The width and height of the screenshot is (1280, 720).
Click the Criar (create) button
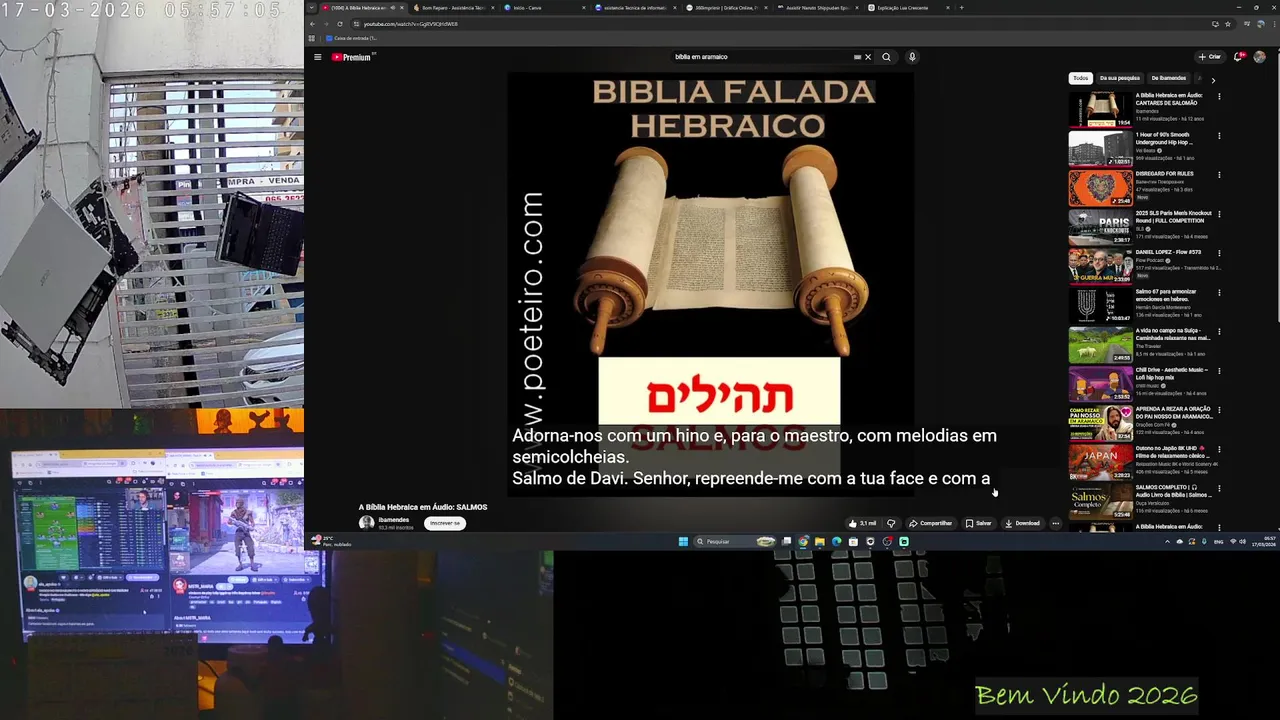(1210, 57)
